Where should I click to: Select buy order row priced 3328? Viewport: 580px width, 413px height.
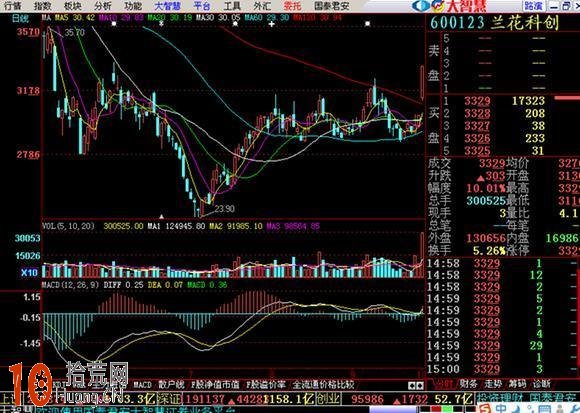(x=504, y=113)
